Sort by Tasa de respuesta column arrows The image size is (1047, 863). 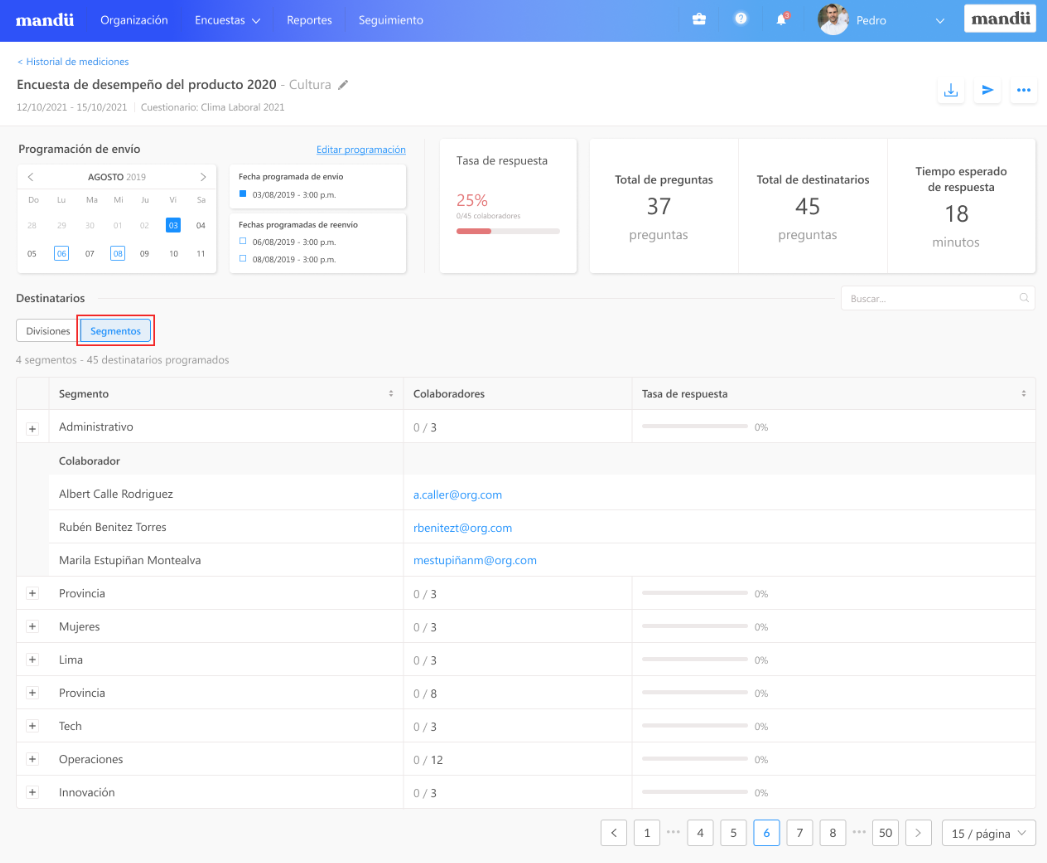click(1023, 393)
